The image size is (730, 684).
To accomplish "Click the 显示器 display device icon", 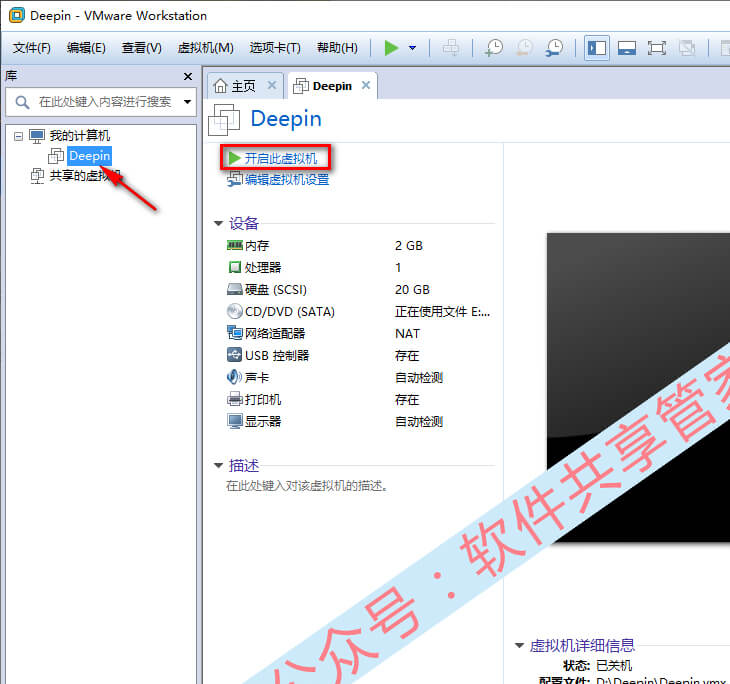I will coord(235,421).
